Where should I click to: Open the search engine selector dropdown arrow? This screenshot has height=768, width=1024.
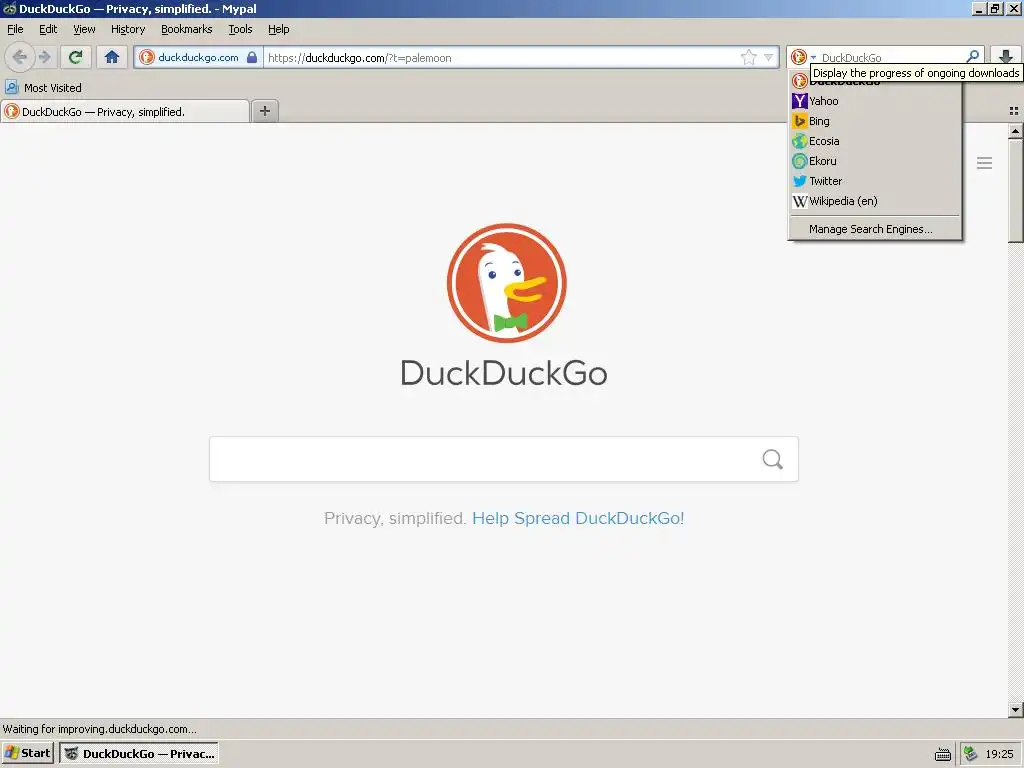813,58
